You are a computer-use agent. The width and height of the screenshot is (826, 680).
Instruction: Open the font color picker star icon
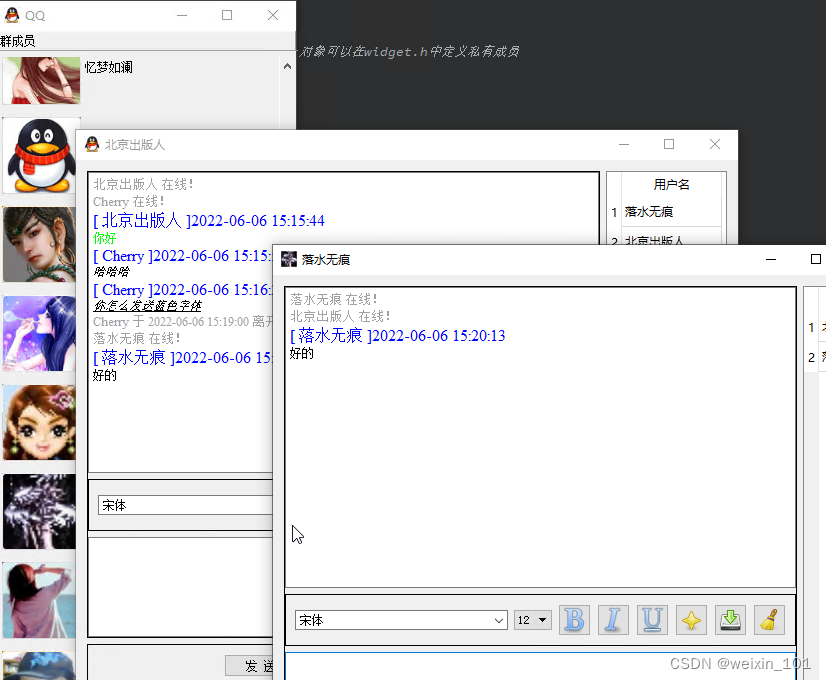pos(691,620)
